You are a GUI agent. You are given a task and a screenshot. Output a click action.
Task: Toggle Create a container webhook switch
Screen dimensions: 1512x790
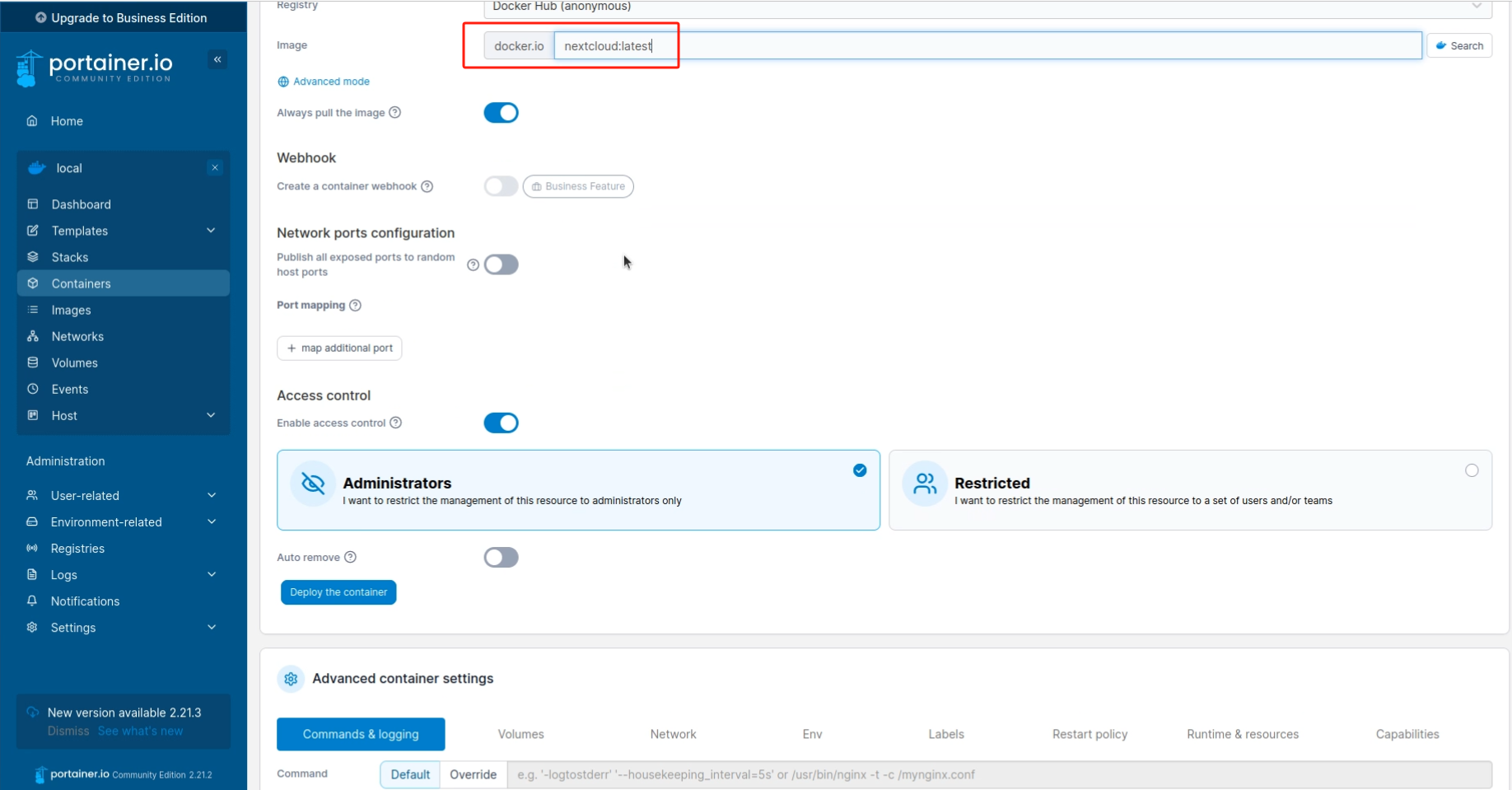click(501, 186)
